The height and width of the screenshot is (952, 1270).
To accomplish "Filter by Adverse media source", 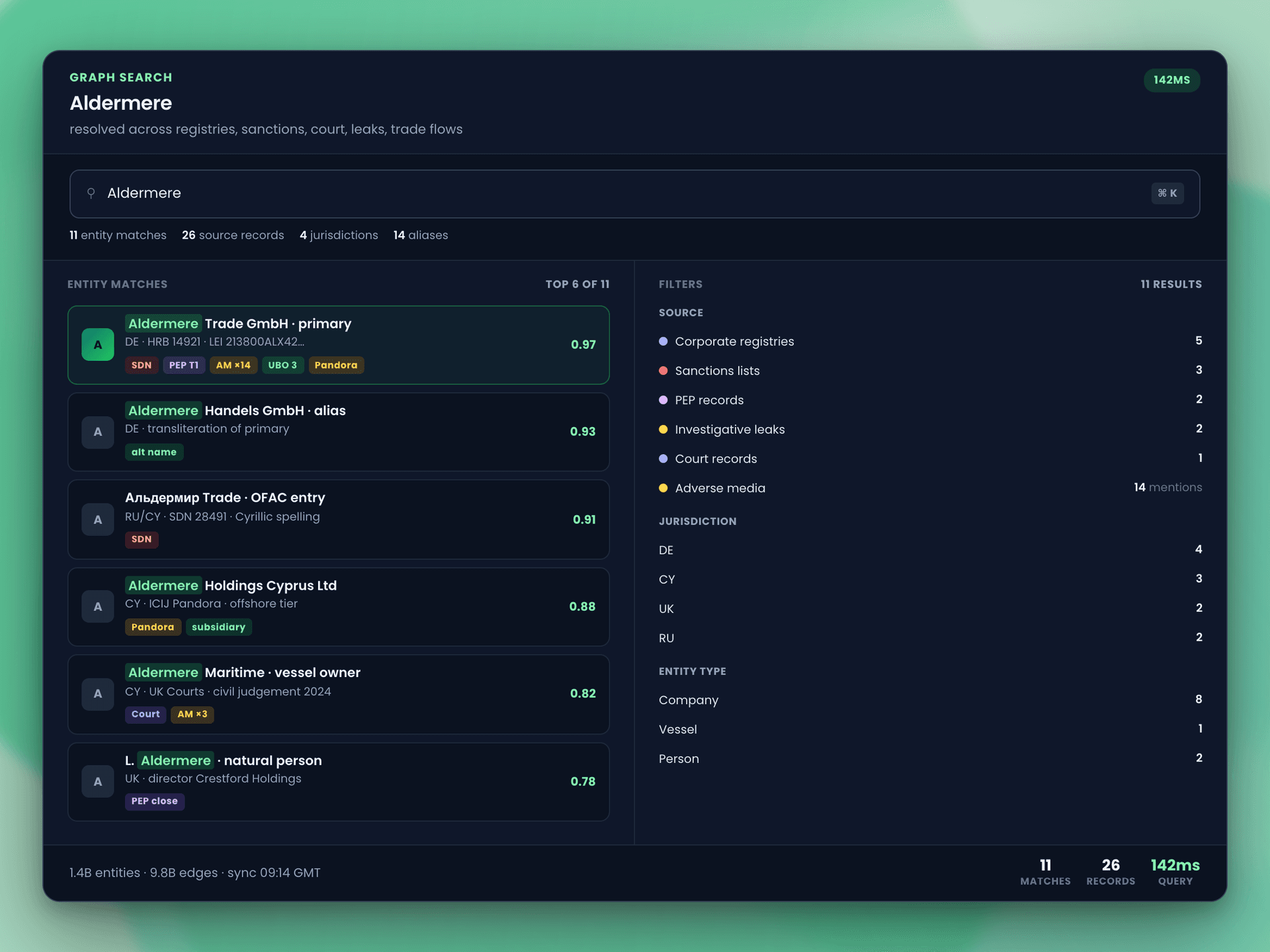I will tap(930, 488).
